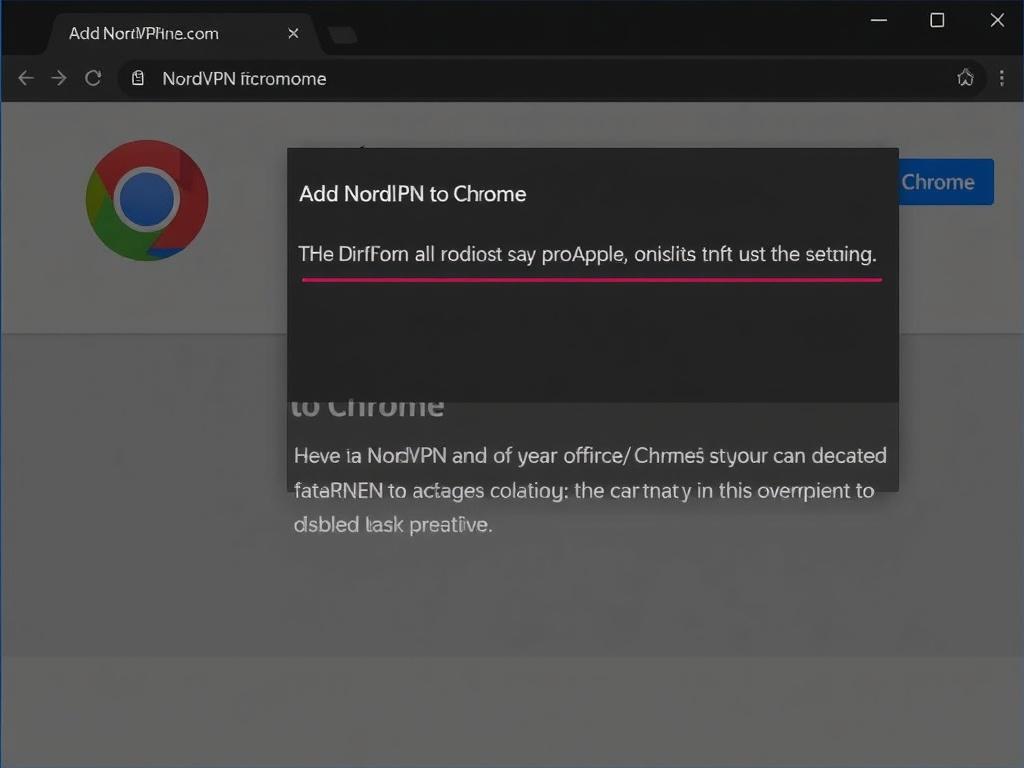Click the text line 'dsbled lask preatiive.'
The height and width of the screenshot is (768, 1024).
click(x=392, y=524)
